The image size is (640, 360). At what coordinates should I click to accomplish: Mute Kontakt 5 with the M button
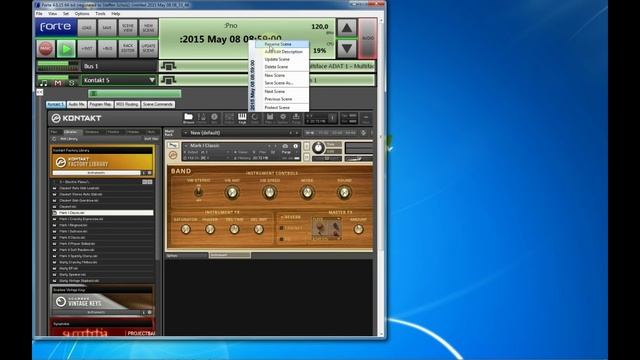(58, 83)
